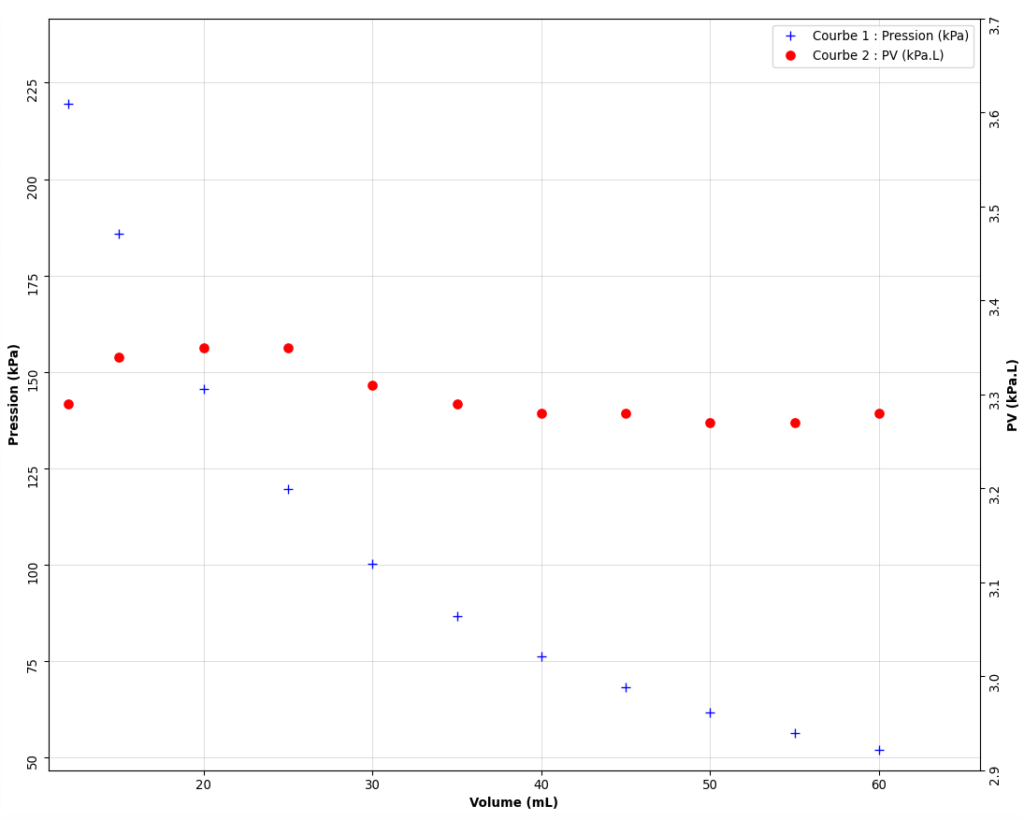
Task: Click the blue plus marker in legend
Action: tap(790, 36)
